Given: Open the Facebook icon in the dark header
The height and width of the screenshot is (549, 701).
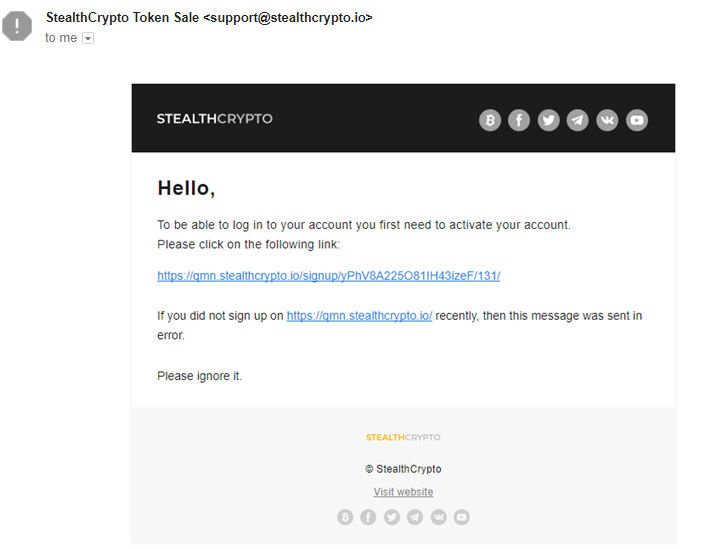Looking at the screenshot, I should [x=519, y=120].
